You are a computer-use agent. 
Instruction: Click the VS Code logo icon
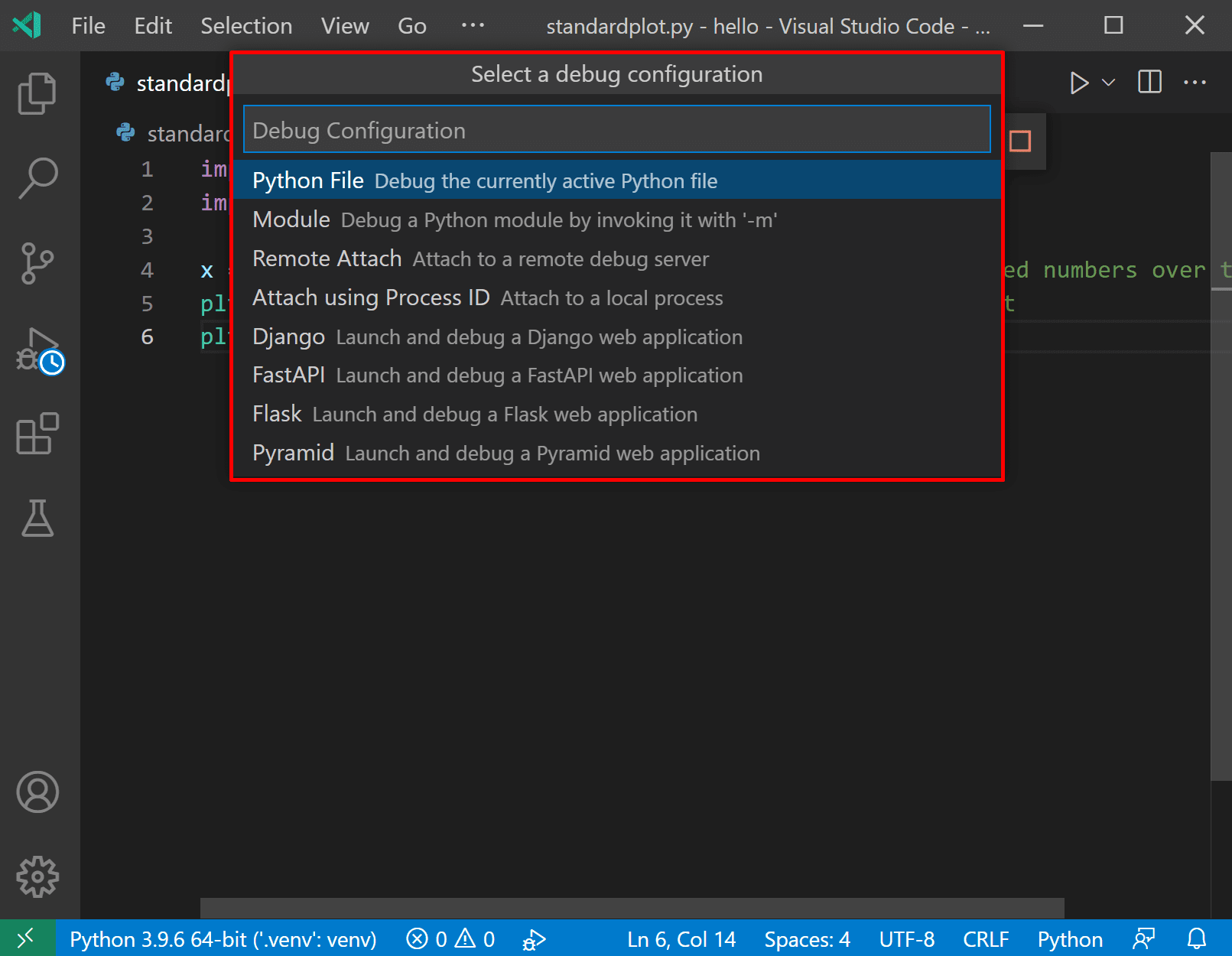point(28,25)
